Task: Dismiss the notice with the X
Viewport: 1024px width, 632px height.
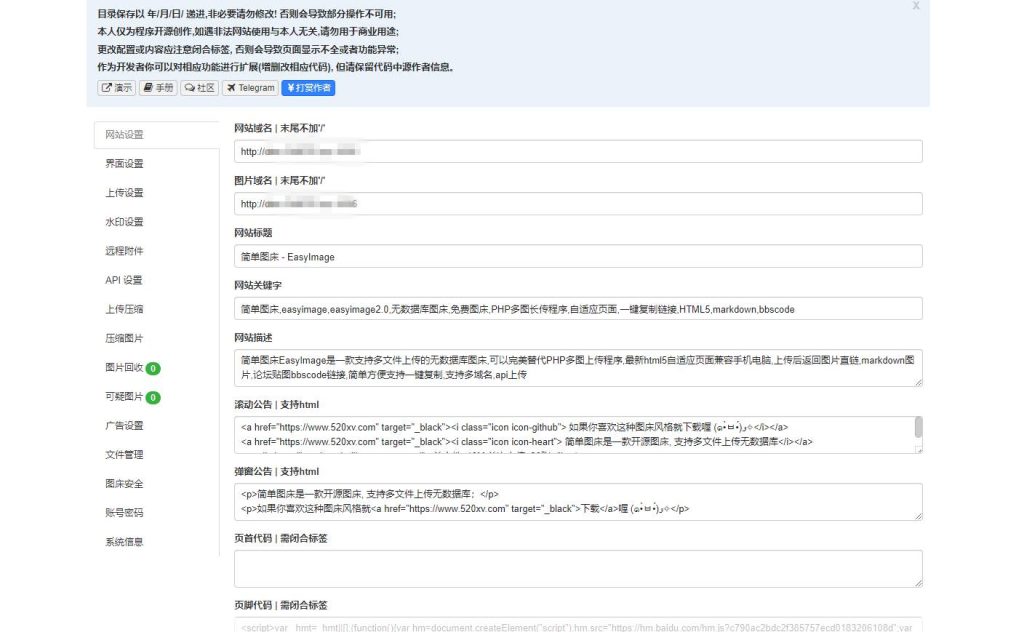Action: click(x=916, y=6)
